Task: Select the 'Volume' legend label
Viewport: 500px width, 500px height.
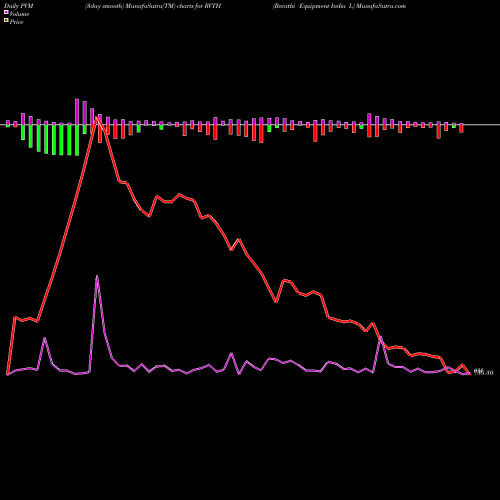Action: pyautogui.click(x=19, y=14)
